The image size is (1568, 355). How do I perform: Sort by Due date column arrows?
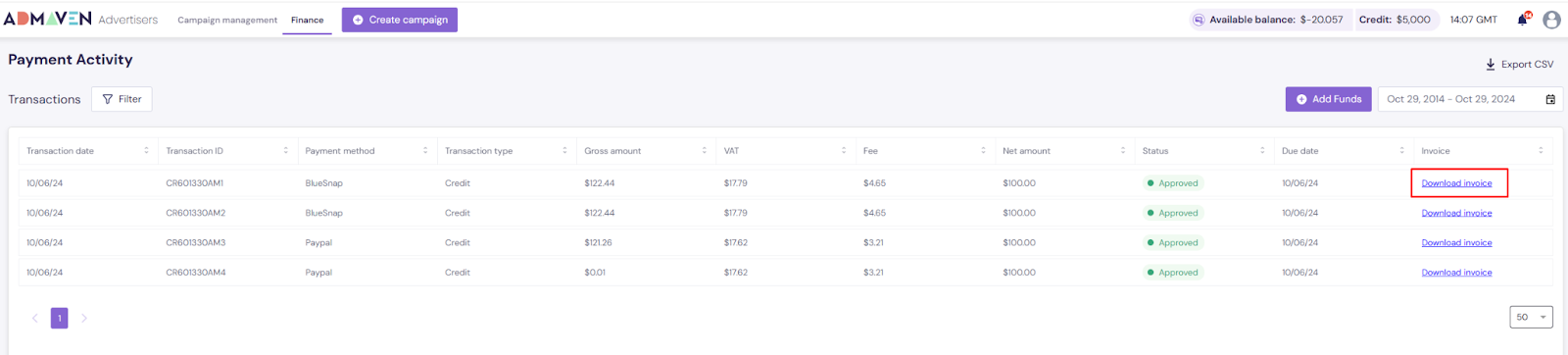click(x=1401, y=151)
